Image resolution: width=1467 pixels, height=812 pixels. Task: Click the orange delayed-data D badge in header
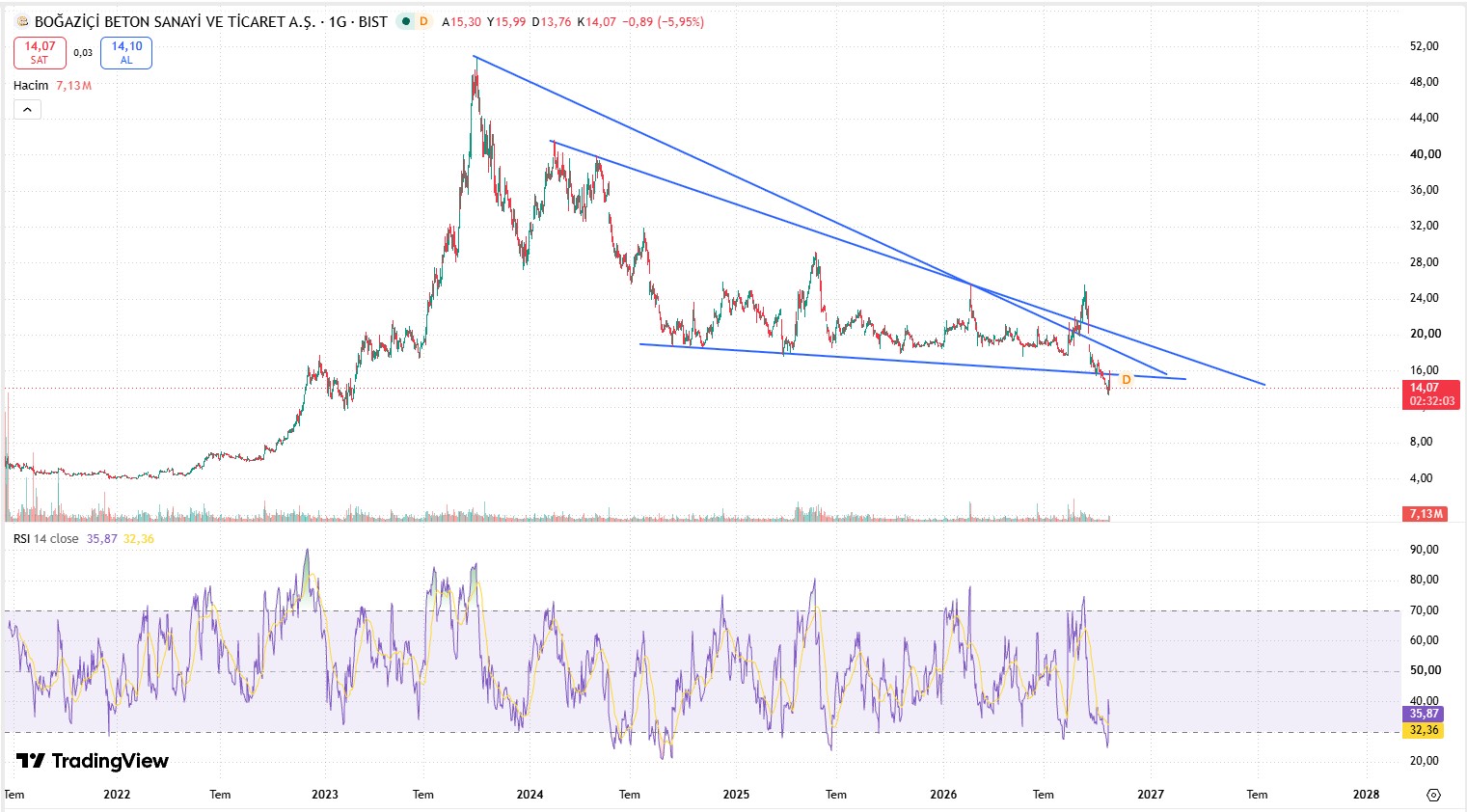tap(423, 21)
